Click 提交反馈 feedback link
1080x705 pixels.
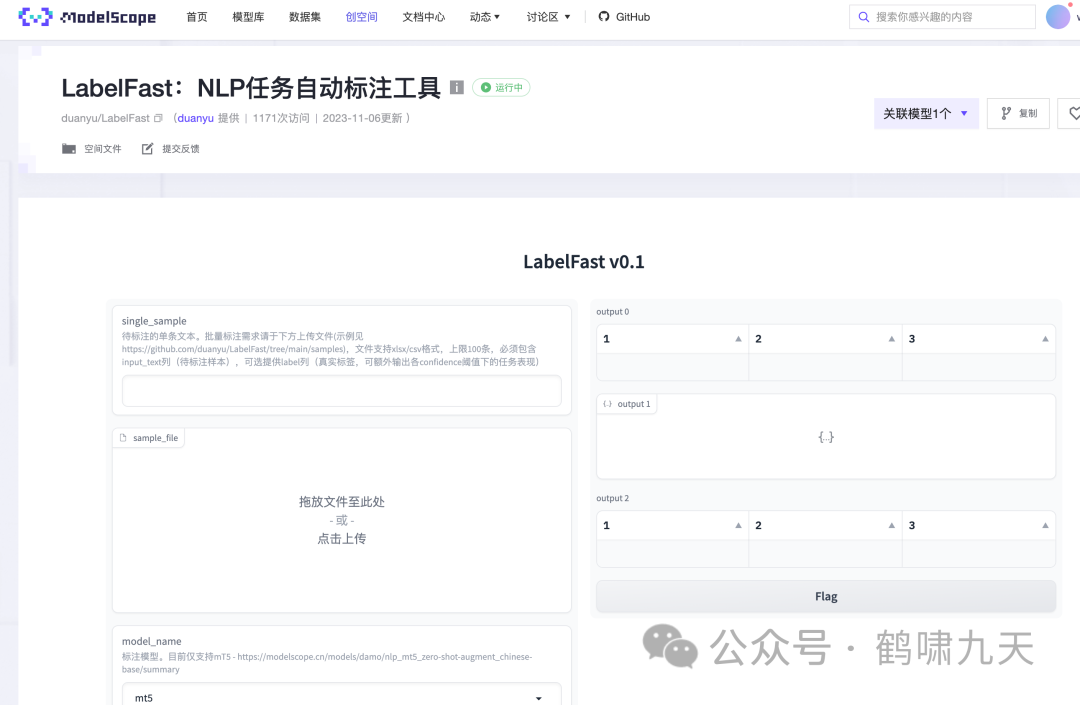[x=170, y=149]
